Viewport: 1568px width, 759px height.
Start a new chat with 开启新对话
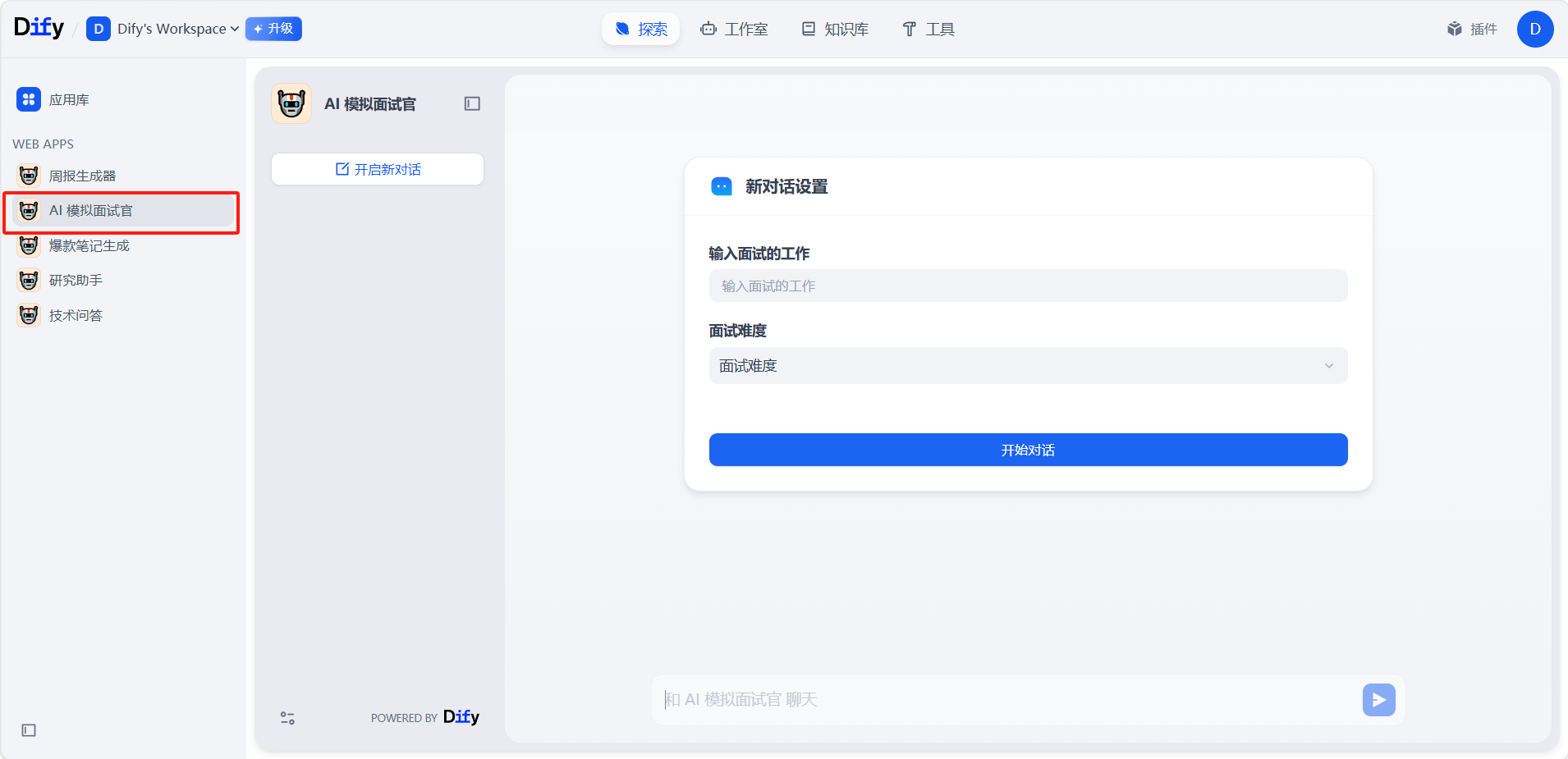[378, 169]
